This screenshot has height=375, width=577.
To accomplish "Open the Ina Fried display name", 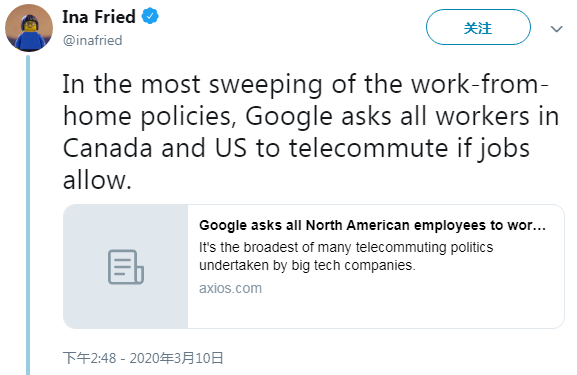I will tap(99, 17).
